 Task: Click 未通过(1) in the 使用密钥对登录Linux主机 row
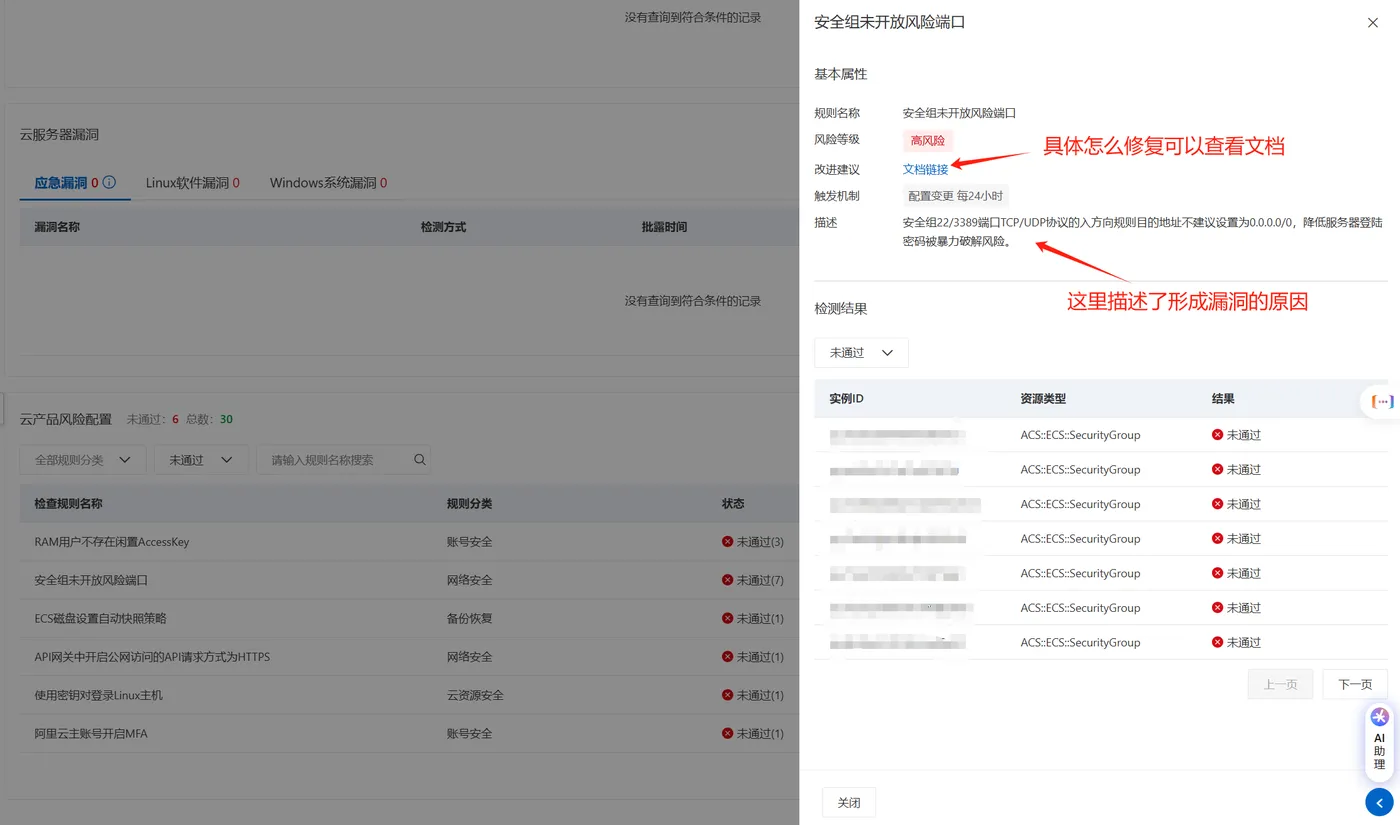click(x=760, y=695)
